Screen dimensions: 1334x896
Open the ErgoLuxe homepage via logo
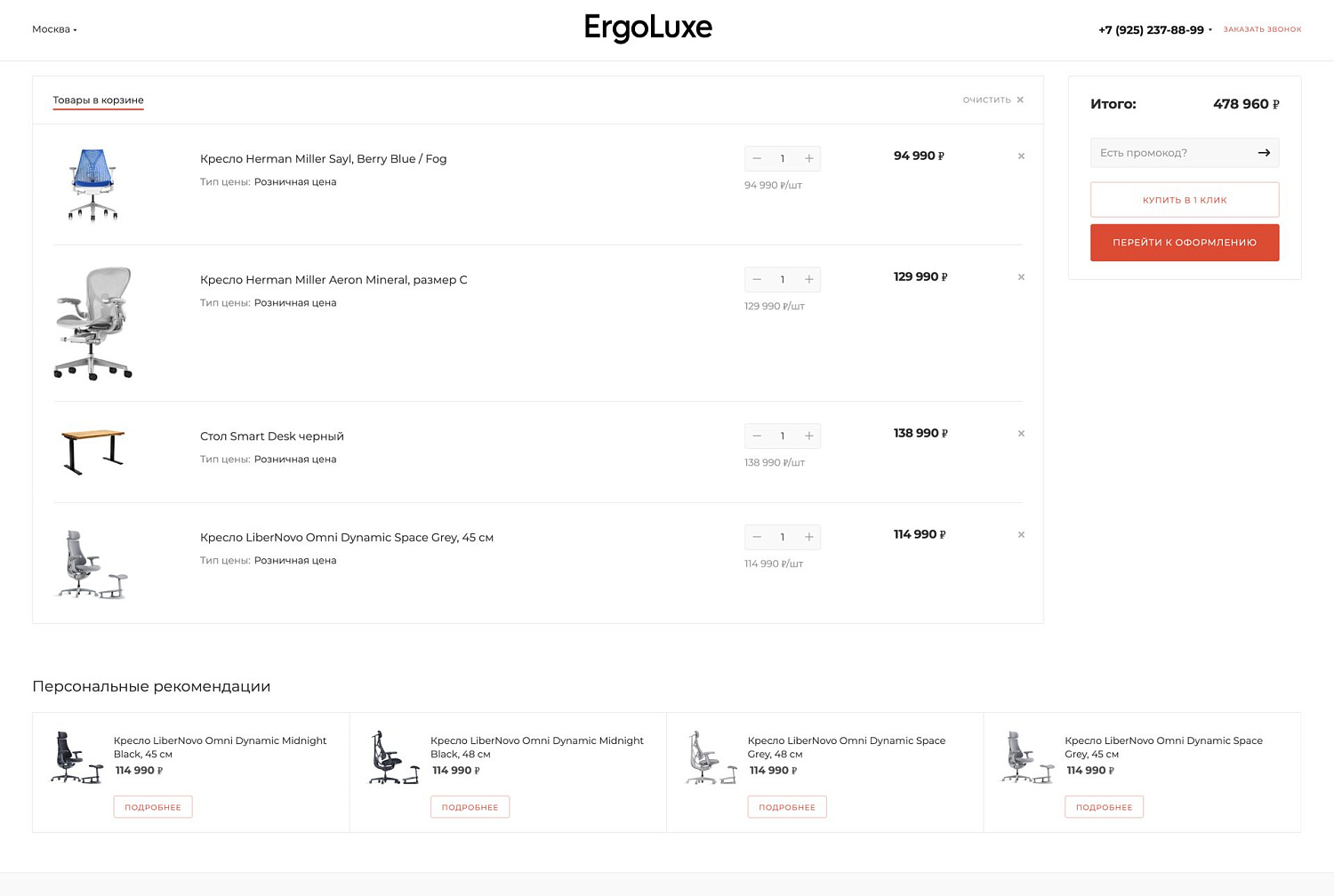point(648,28)
